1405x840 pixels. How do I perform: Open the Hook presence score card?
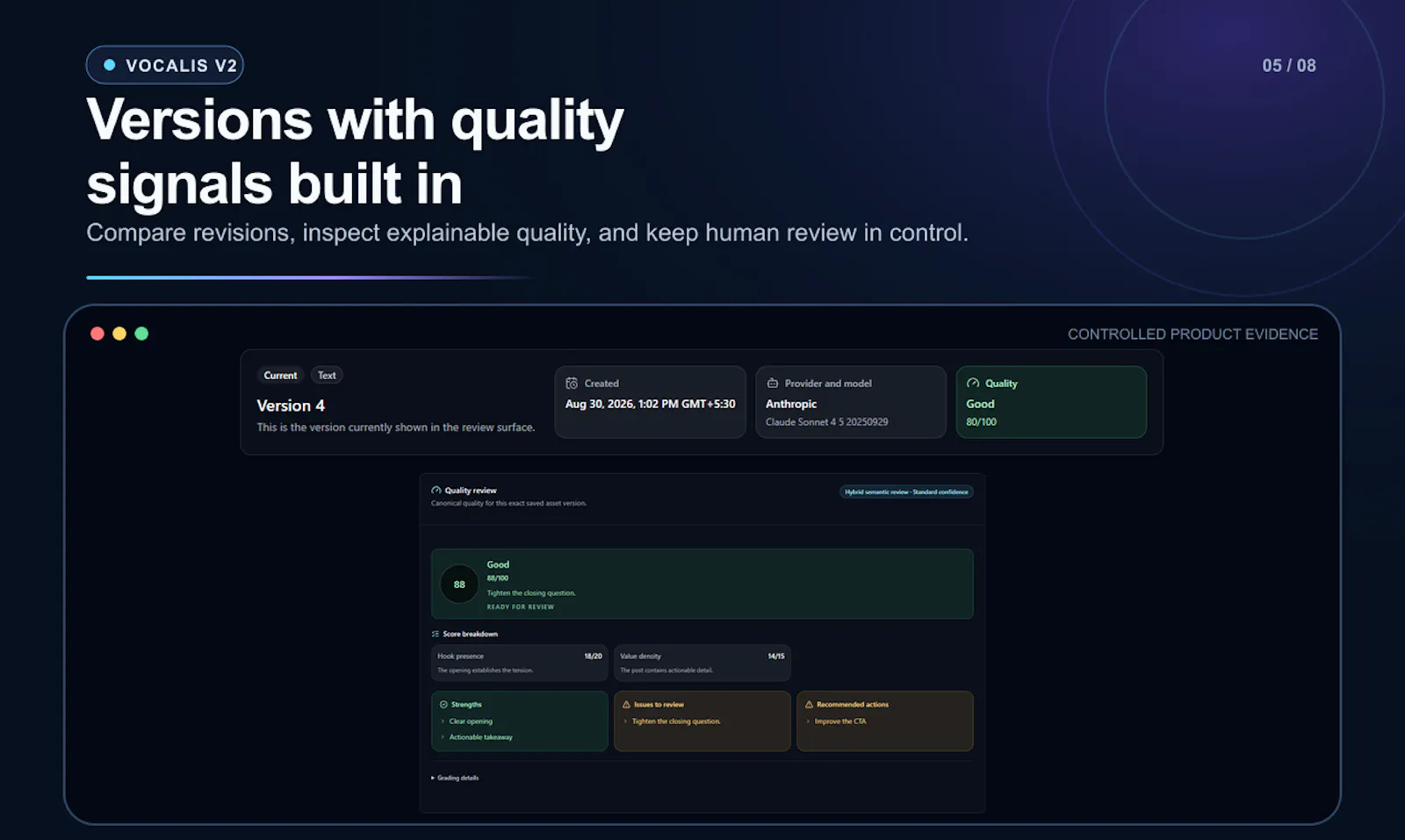520,663
